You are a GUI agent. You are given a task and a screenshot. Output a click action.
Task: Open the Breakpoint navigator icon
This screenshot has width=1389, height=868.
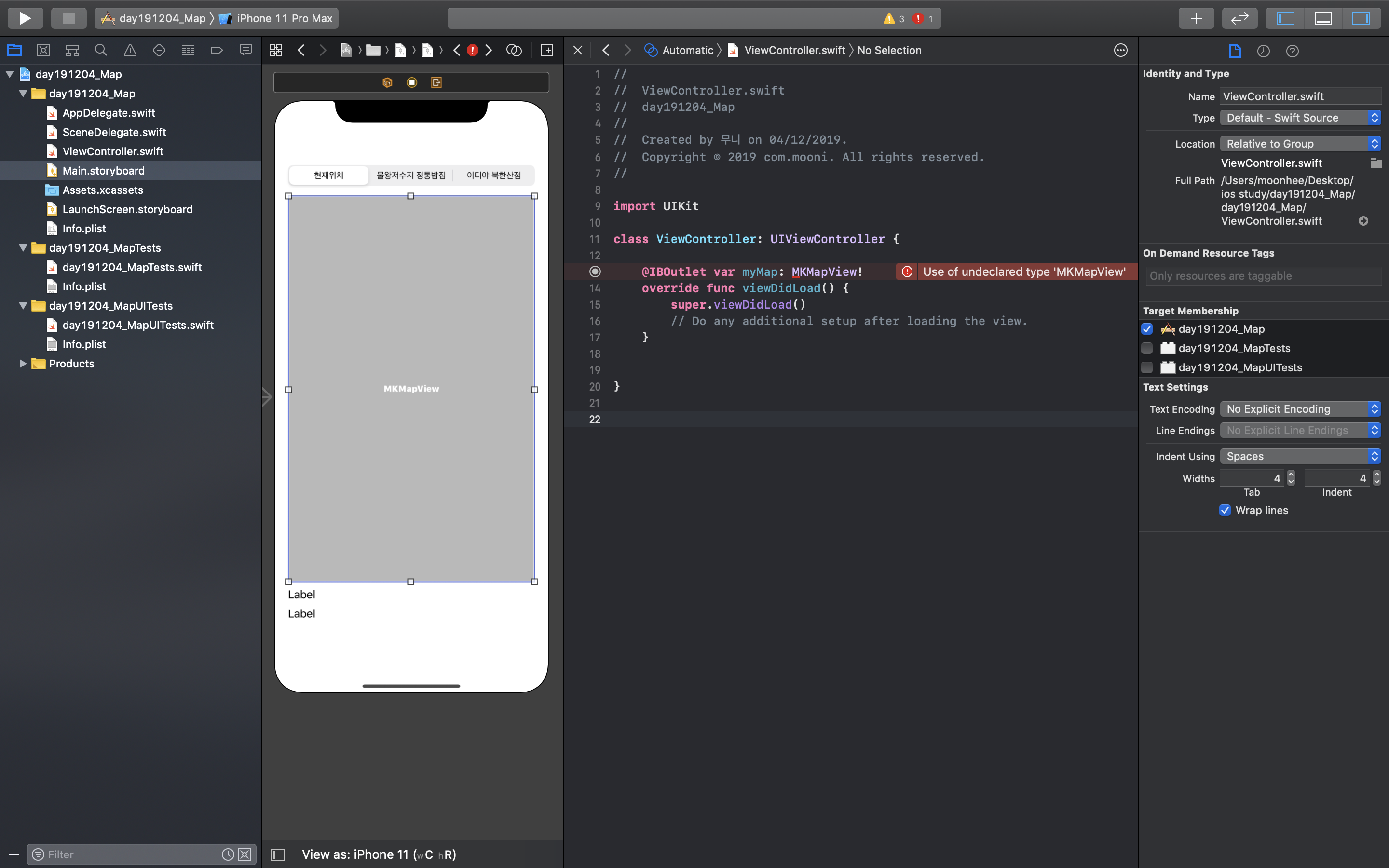pos(217,51)
